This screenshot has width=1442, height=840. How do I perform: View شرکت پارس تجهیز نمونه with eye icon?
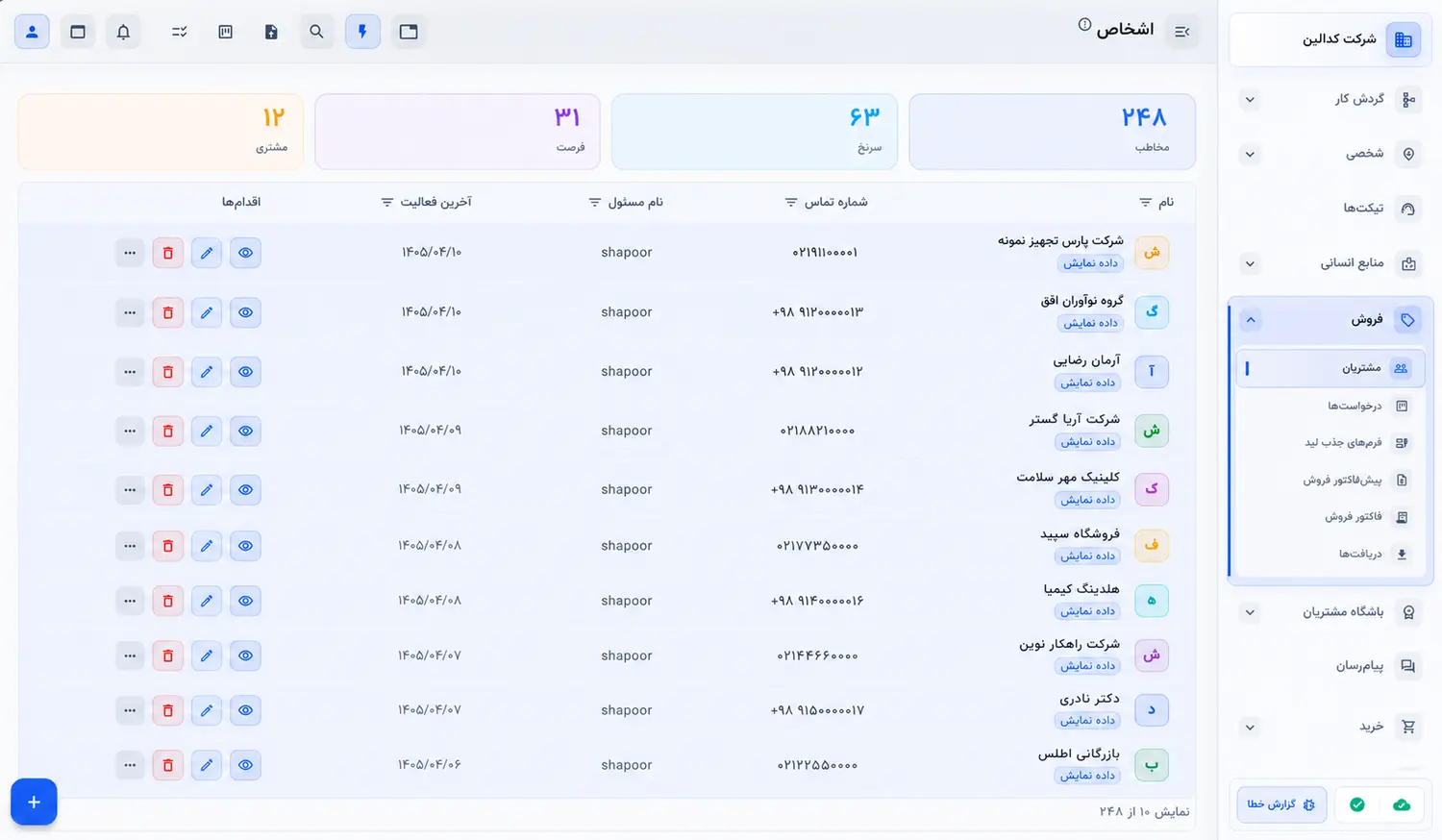[x=246, y=253]
